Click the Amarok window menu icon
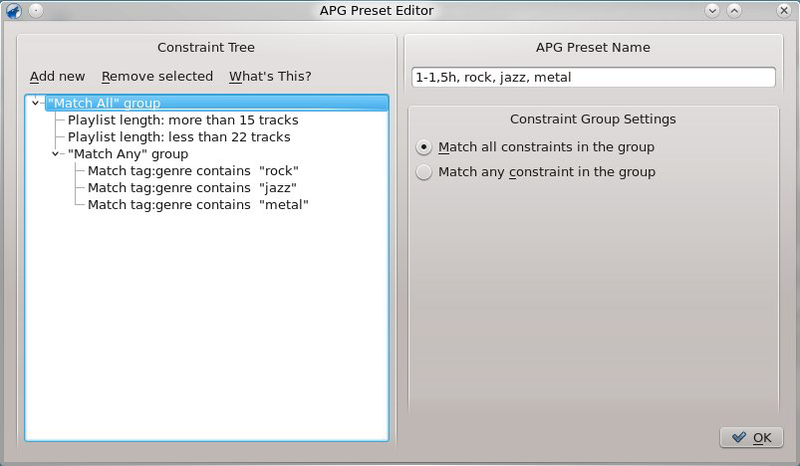This screenshot has width=800, height=466. click(x=15, y=11)
